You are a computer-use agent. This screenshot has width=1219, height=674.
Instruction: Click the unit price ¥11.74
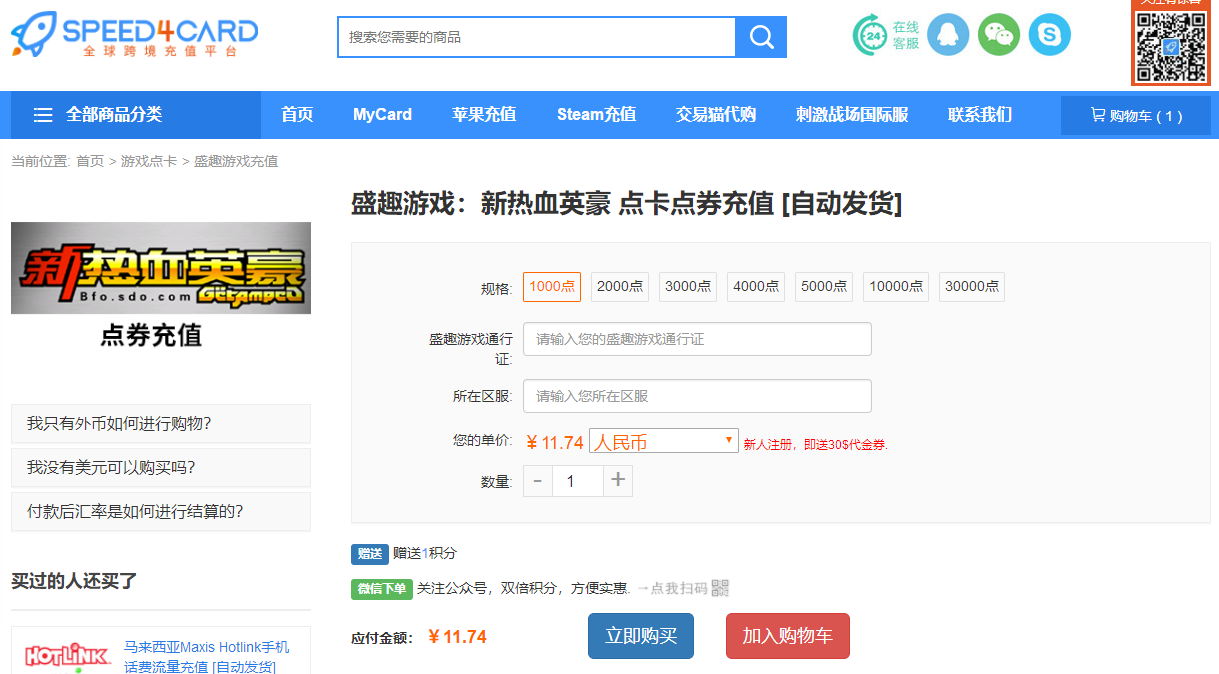click(x=555, y=442)
